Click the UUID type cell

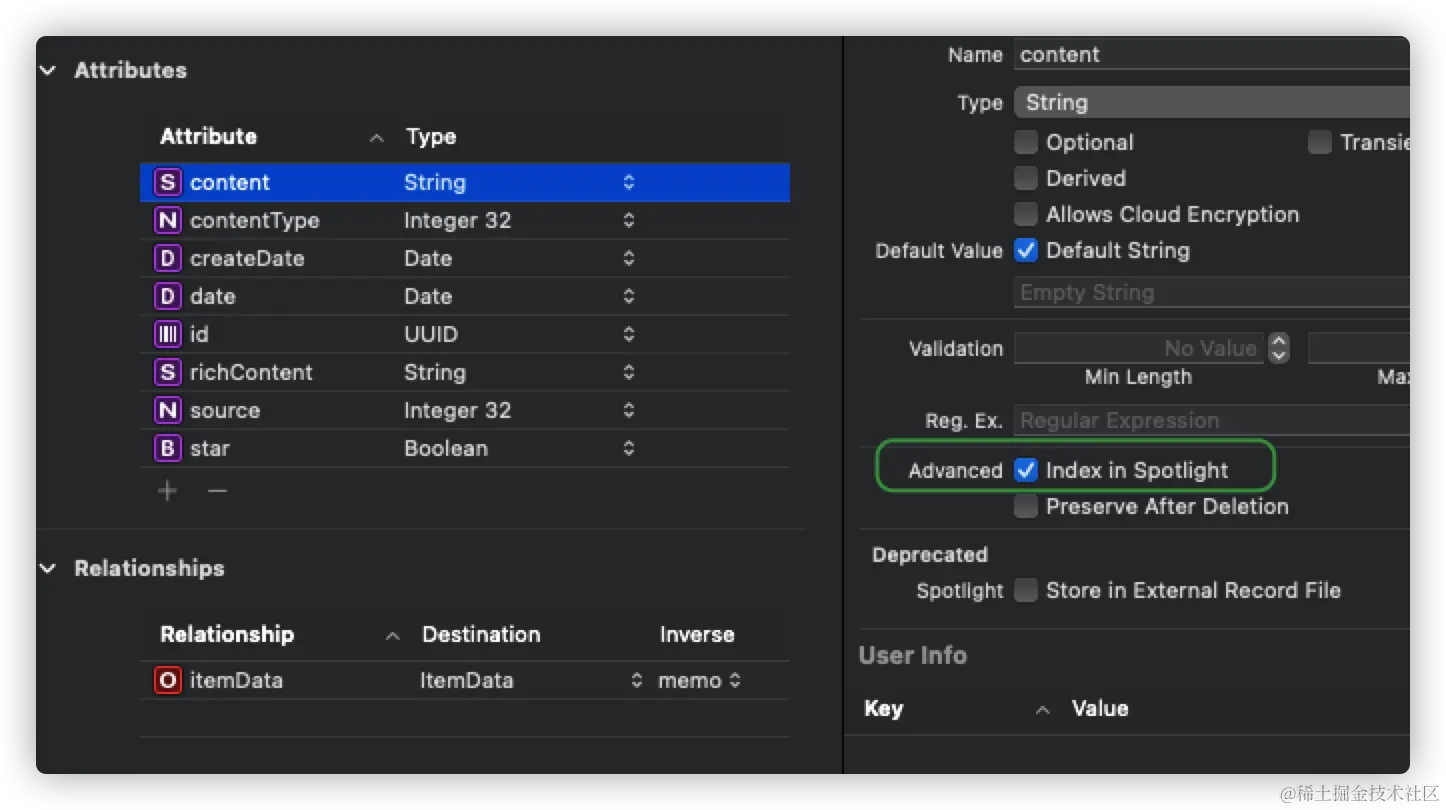click(431, 334)
